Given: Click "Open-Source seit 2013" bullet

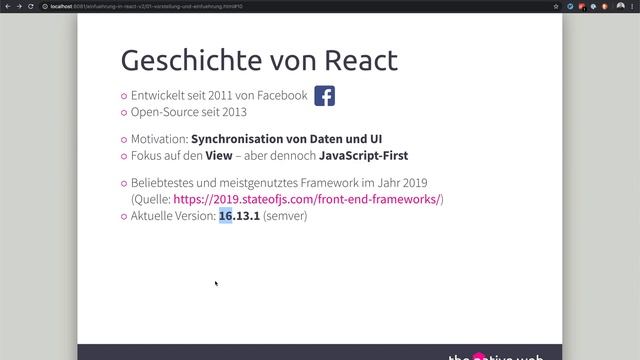Looking at the screenshot, I should point(189,112).
